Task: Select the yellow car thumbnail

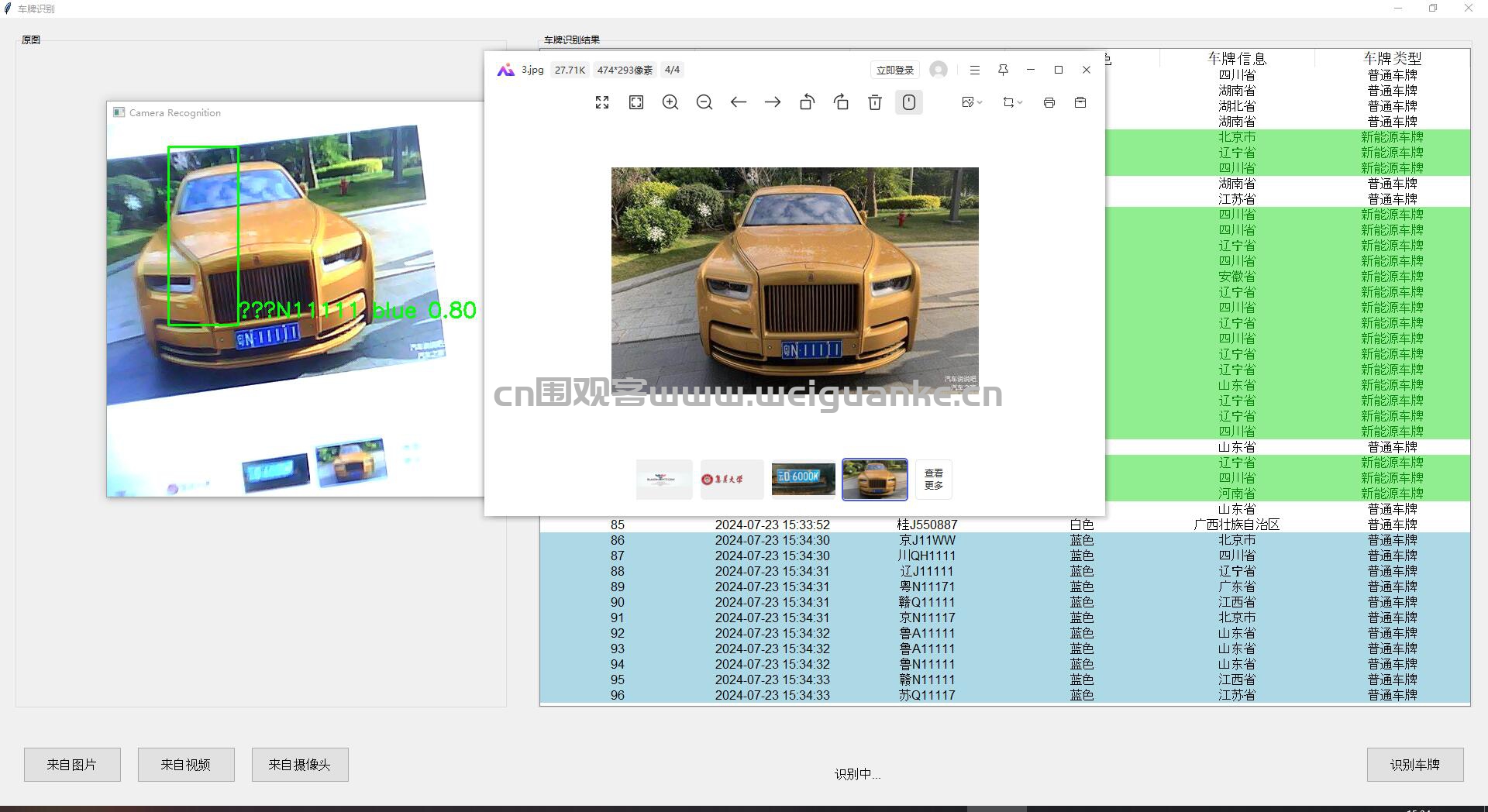Action: [x=875, y=479]
